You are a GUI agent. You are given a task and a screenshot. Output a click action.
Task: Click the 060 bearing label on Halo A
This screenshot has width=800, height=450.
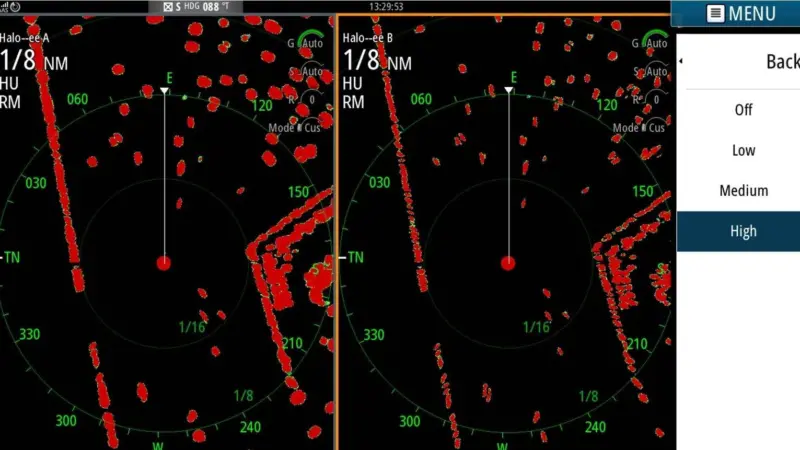pyautogui.click(x=77, y=99)
